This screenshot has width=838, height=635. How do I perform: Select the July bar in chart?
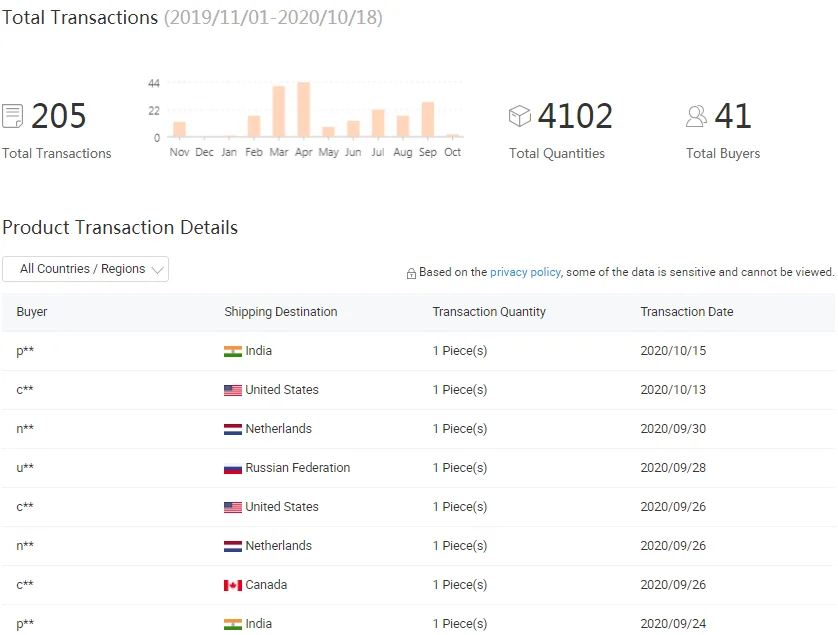(x=378, y=123)
